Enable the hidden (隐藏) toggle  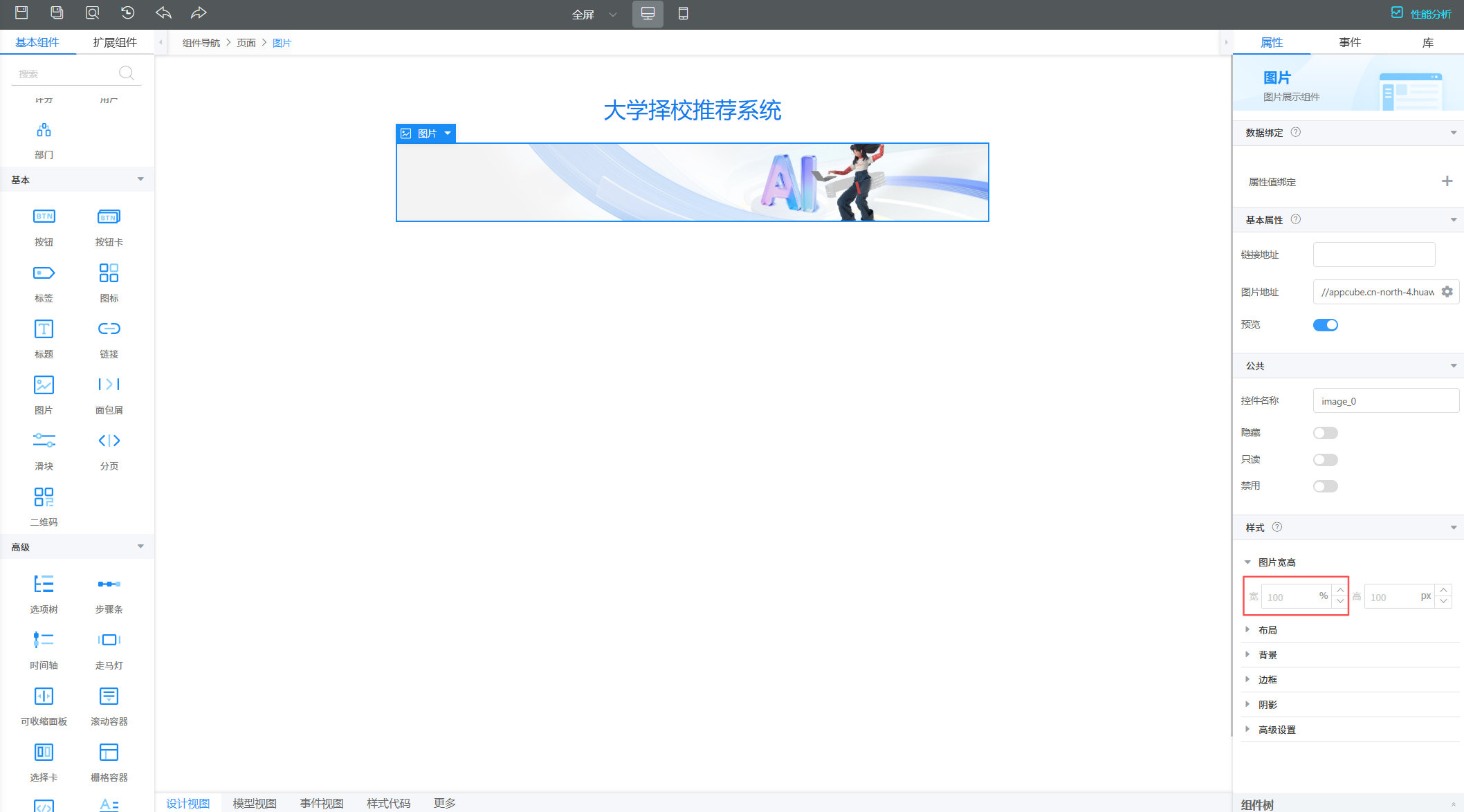[1325, 433]
